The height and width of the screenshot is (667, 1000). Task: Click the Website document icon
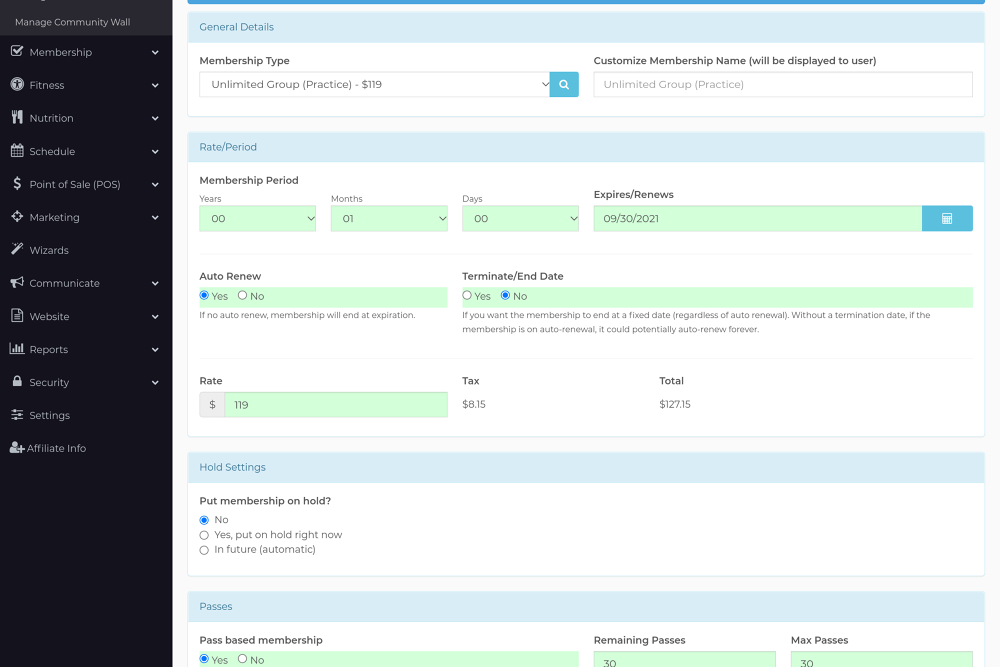pos(17,316)
